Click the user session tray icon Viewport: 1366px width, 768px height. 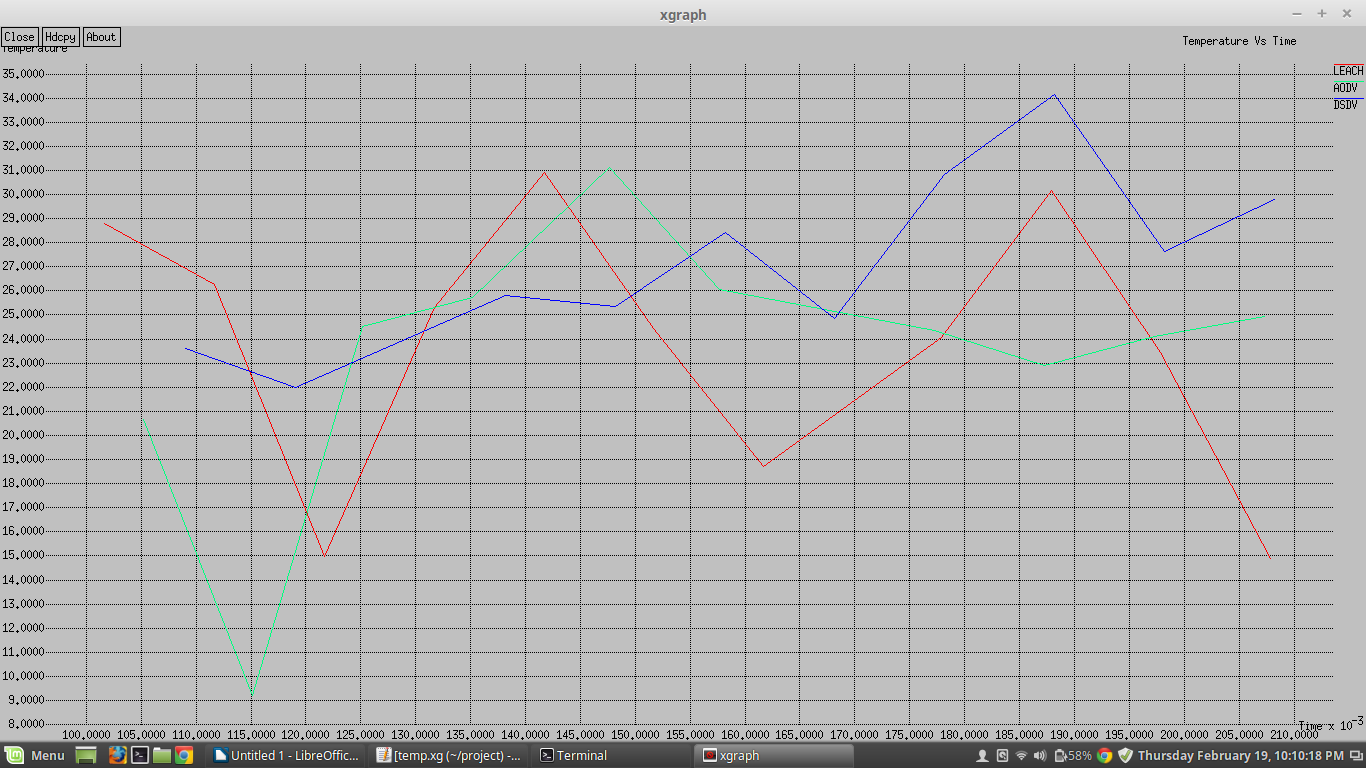click(984, 756)
